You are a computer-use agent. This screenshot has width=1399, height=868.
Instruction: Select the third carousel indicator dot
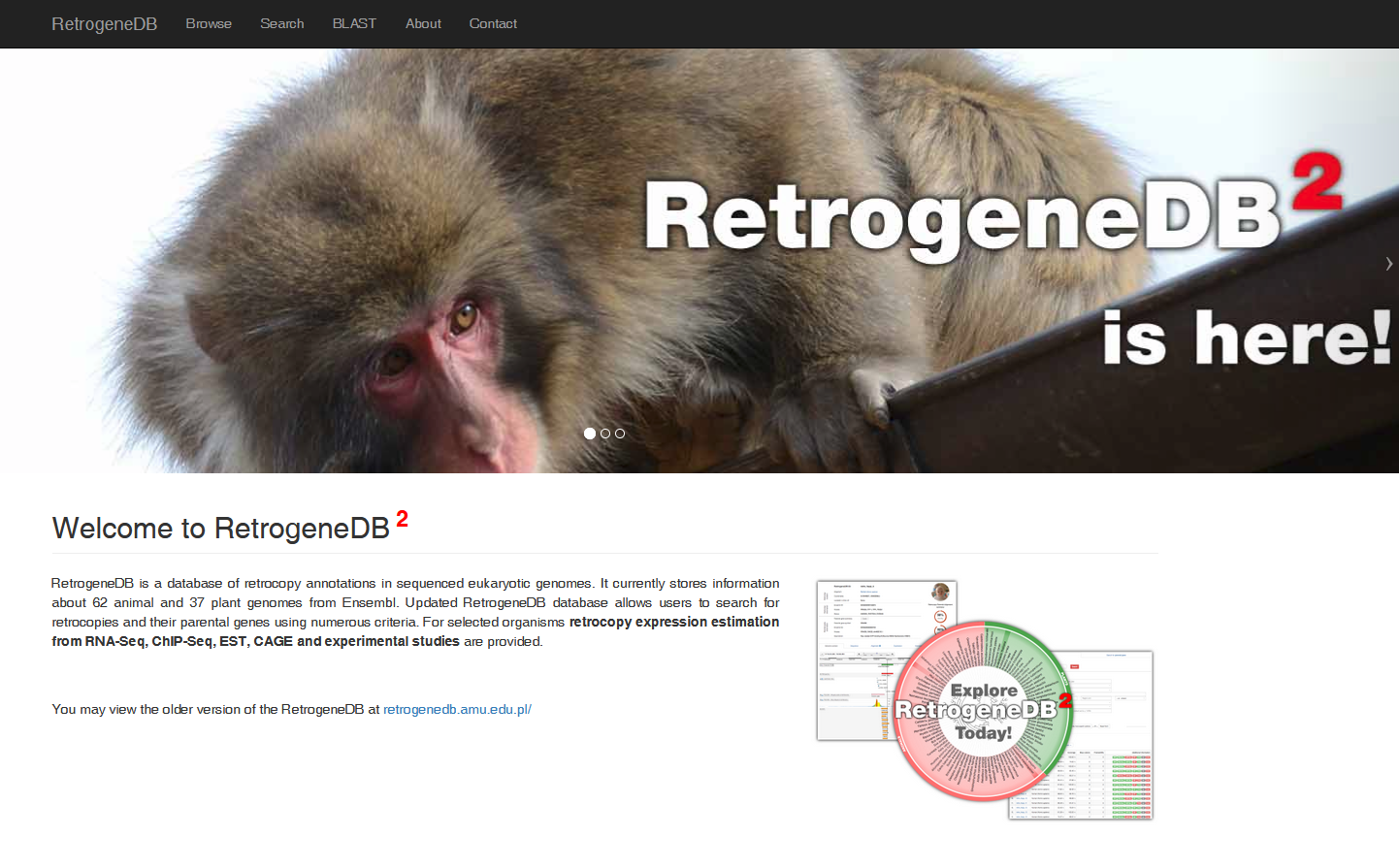pyautogui.click(x=620, y=434)
